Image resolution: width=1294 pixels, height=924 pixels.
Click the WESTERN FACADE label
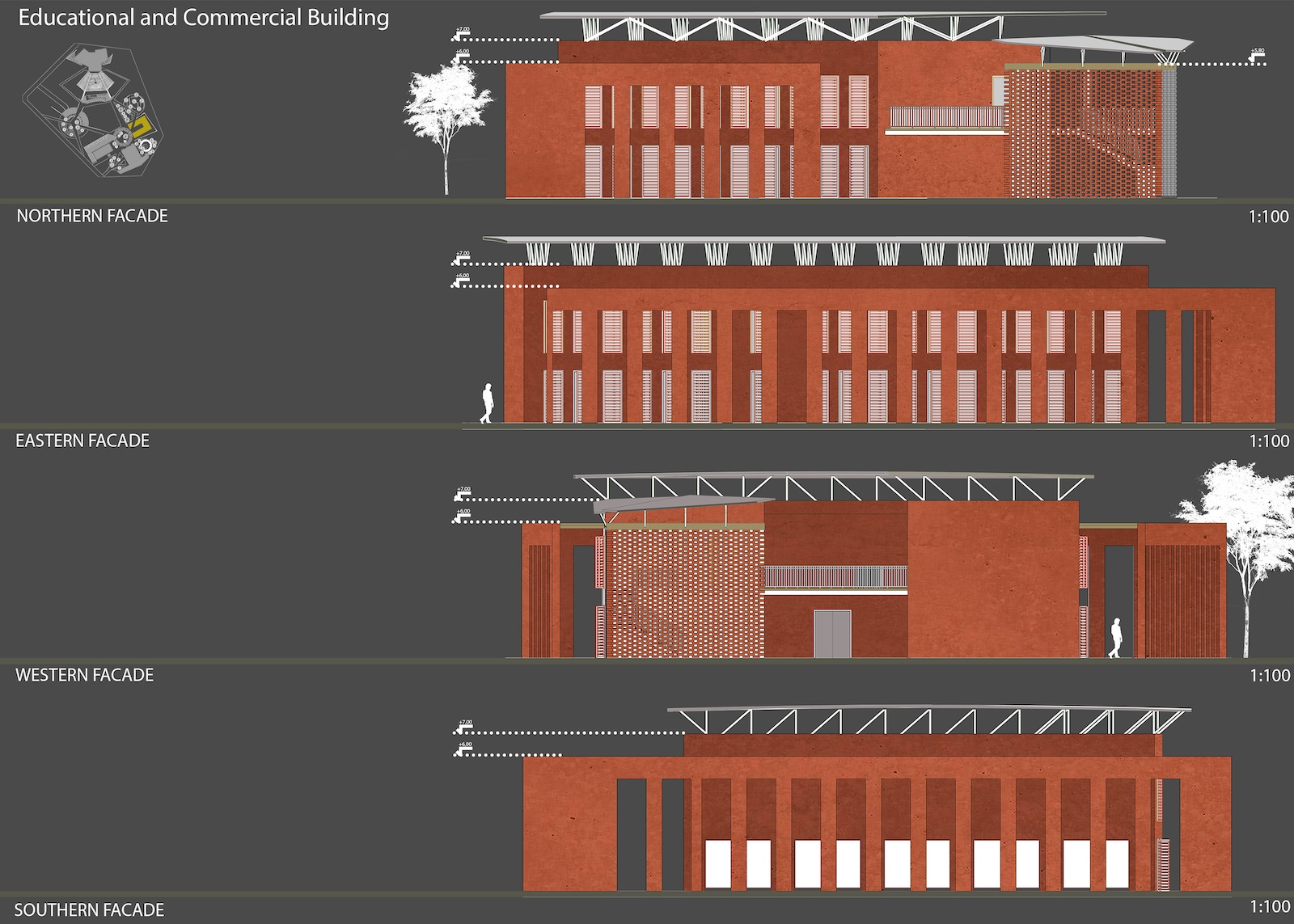(x=84, y=675)
